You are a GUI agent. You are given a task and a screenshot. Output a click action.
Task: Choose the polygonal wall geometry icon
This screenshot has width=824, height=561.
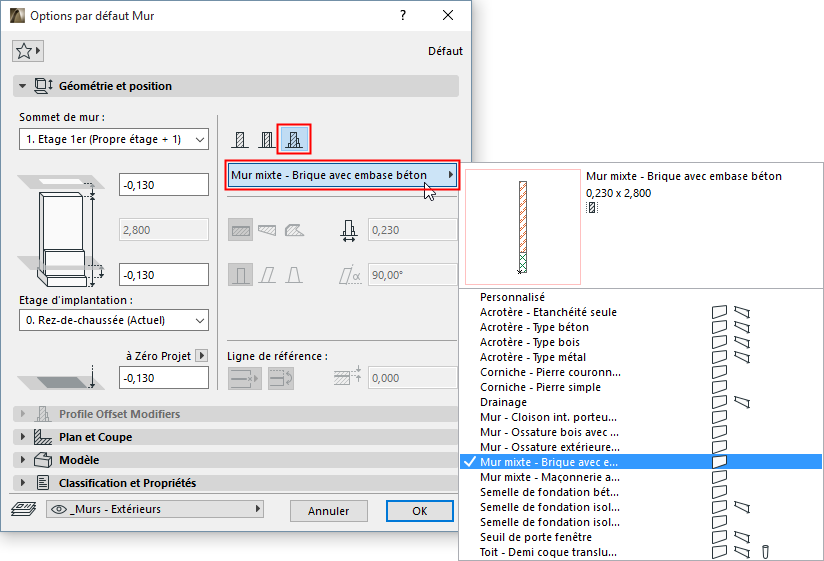[294, 230]
